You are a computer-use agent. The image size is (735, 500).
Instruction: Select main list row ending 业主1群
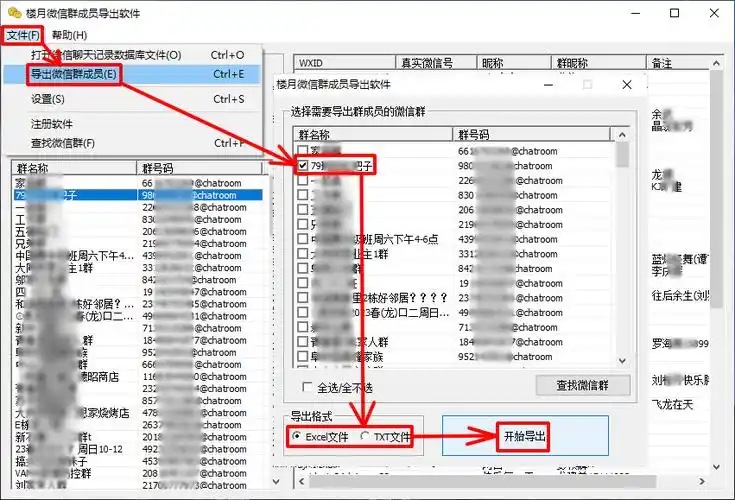(x=138, y=268)
